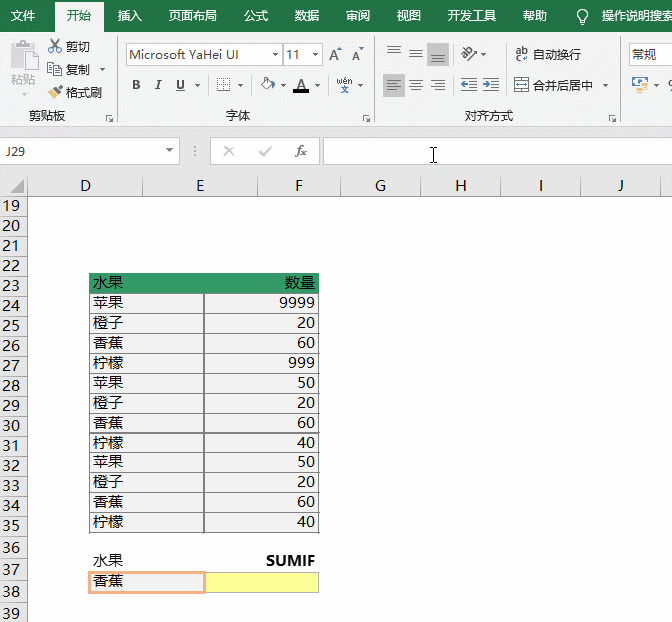Apply the red font color swatch
The width and height of the screenshot is (672, 622).
click(303, 86)
